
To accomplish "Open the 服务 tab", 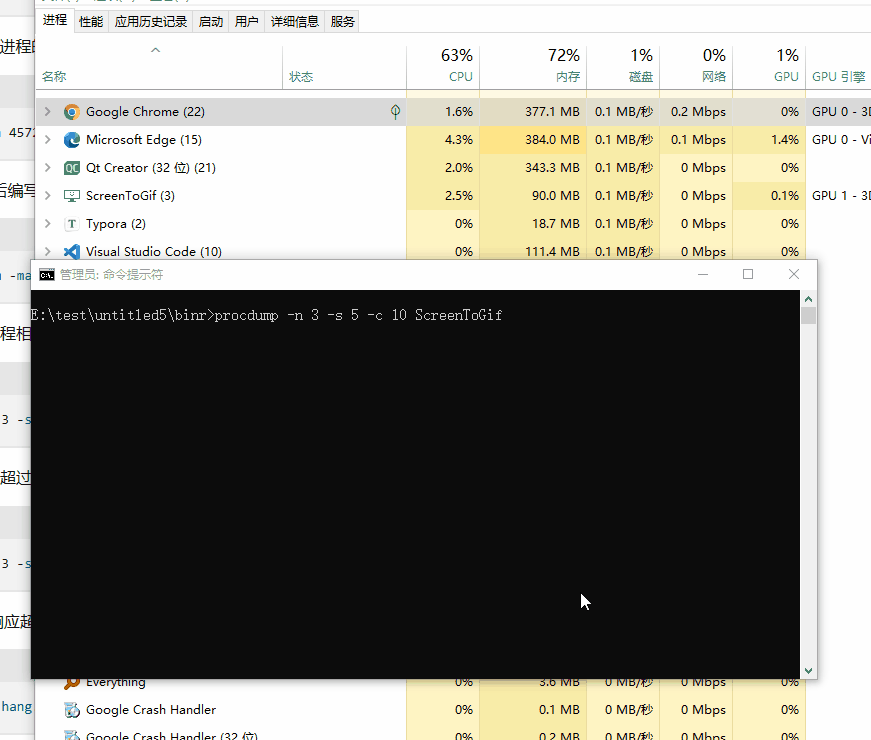I will tap(342, 22).
